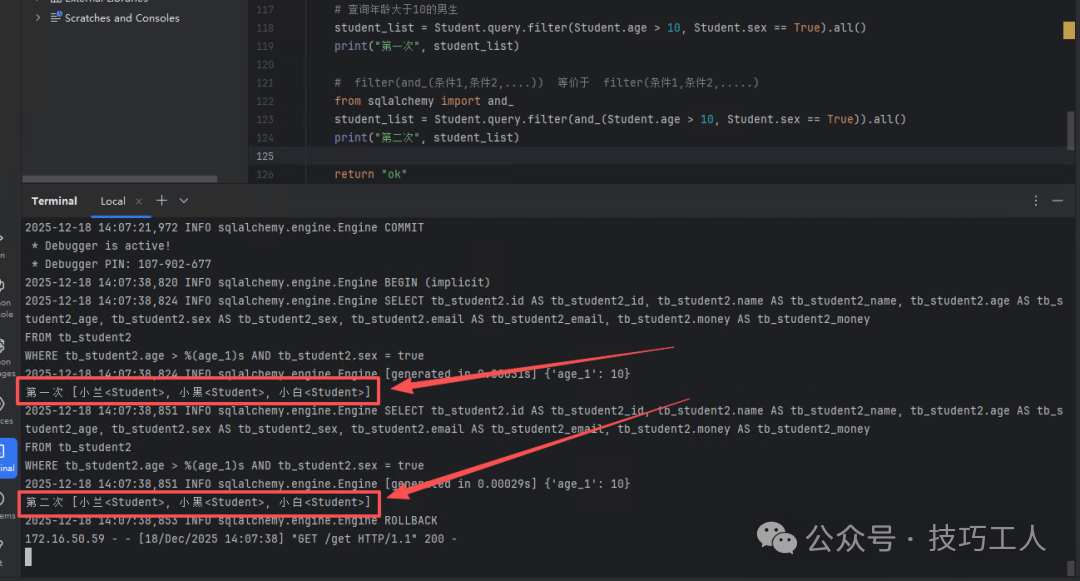
Task: Click line number 126 in gutter
Action: click(264, 175)
